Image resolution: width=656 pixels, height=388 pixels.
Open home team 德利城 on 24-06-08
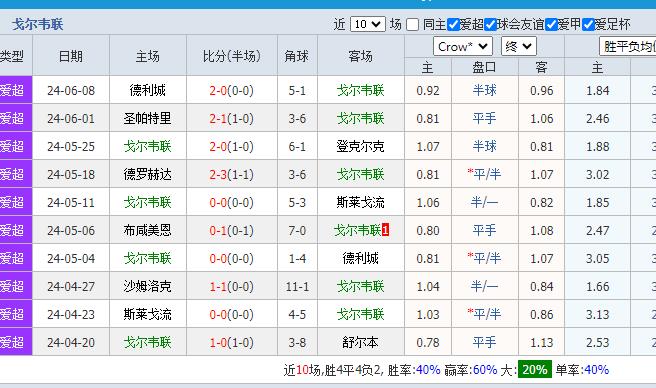[148, 90]
